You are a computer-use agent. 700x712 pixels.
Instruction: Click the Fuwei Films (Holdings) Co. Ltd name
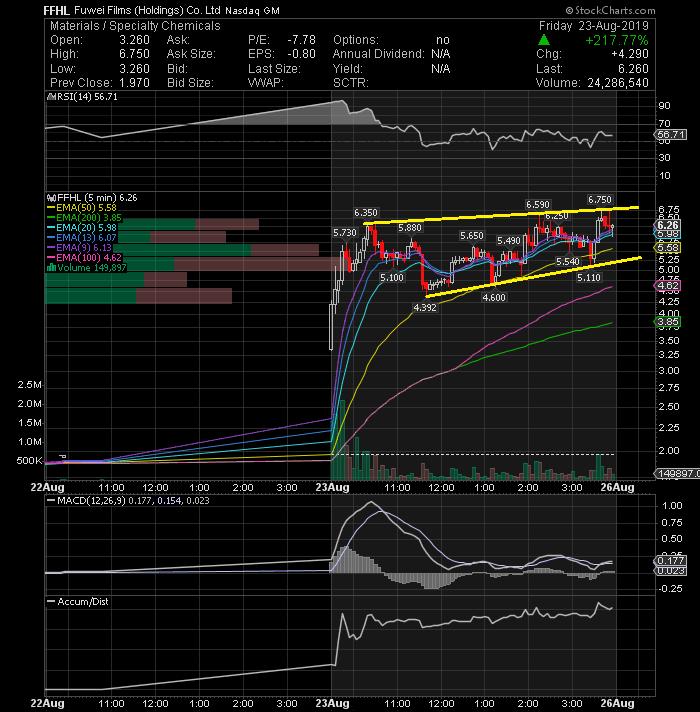click(147, 10)
